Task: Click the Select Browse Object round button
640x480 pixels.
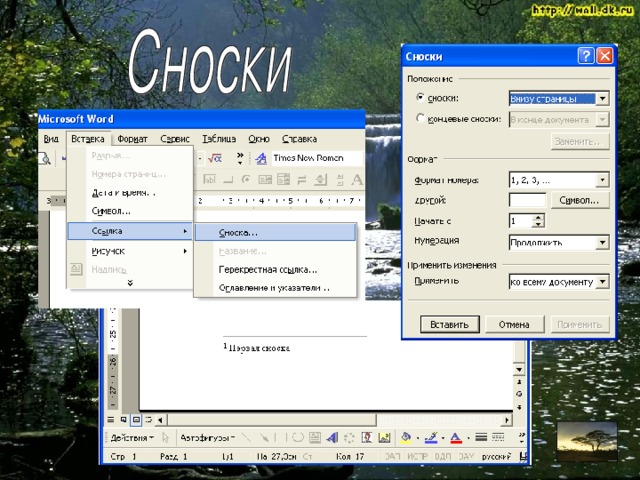Action: pos(519,394)
